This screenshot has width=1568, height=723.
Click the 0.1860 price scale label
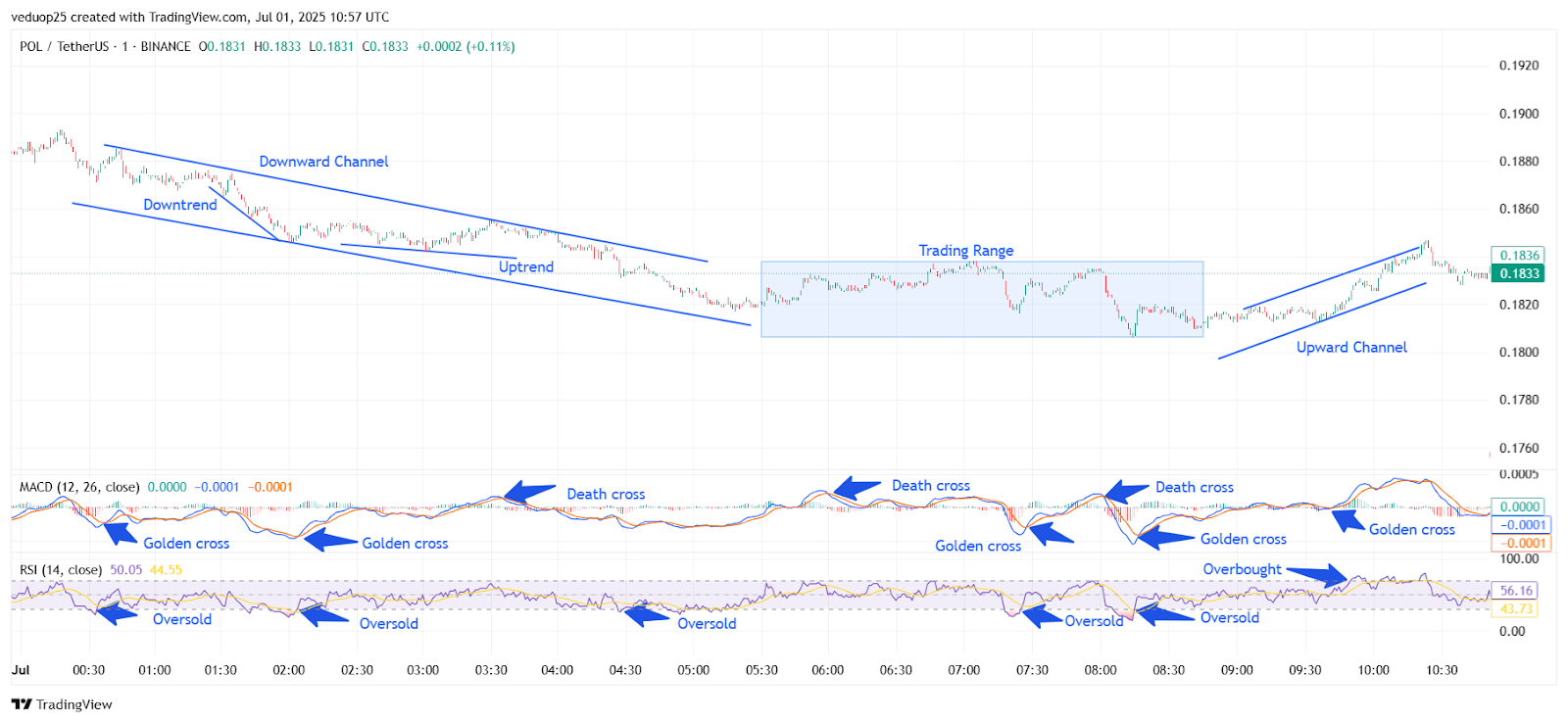(x=1519, y=209)
